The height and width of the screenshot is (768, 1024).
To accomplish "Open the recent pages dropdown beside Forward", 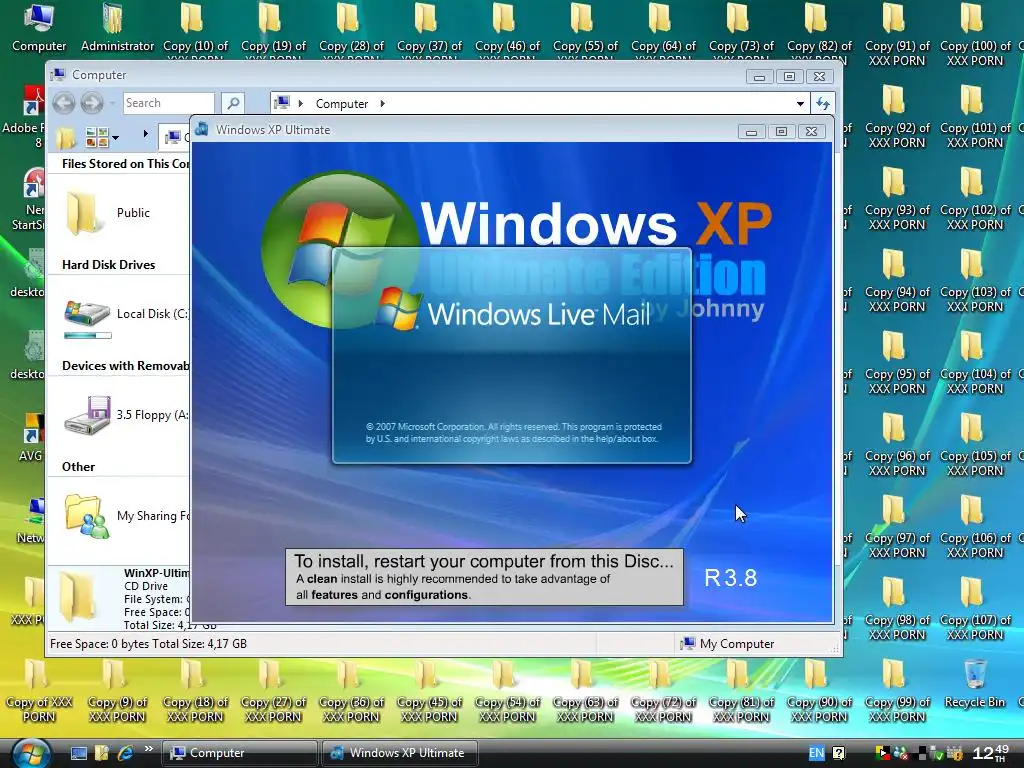I will [x=112, y=103].
